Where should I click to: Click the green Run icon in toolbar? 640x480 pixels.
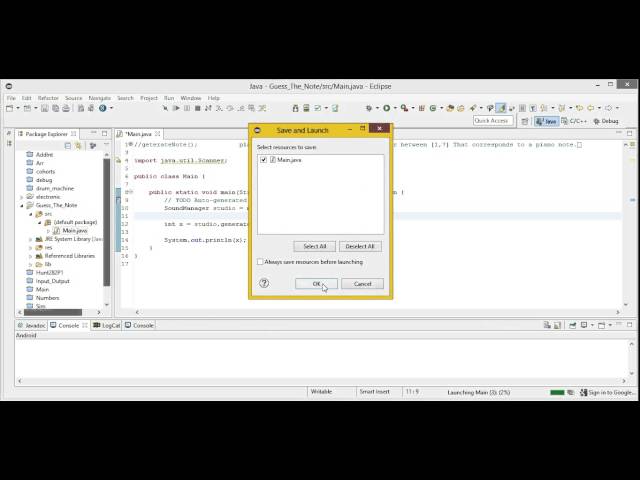click(x=387, y=108)
